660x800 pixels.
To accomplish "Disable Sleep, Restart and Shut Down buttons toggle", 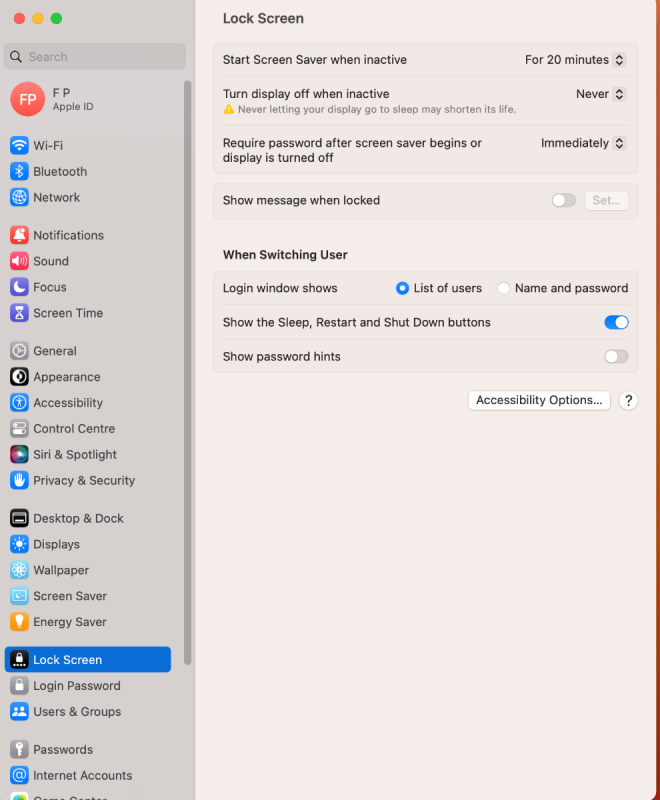I will [616, 322].
